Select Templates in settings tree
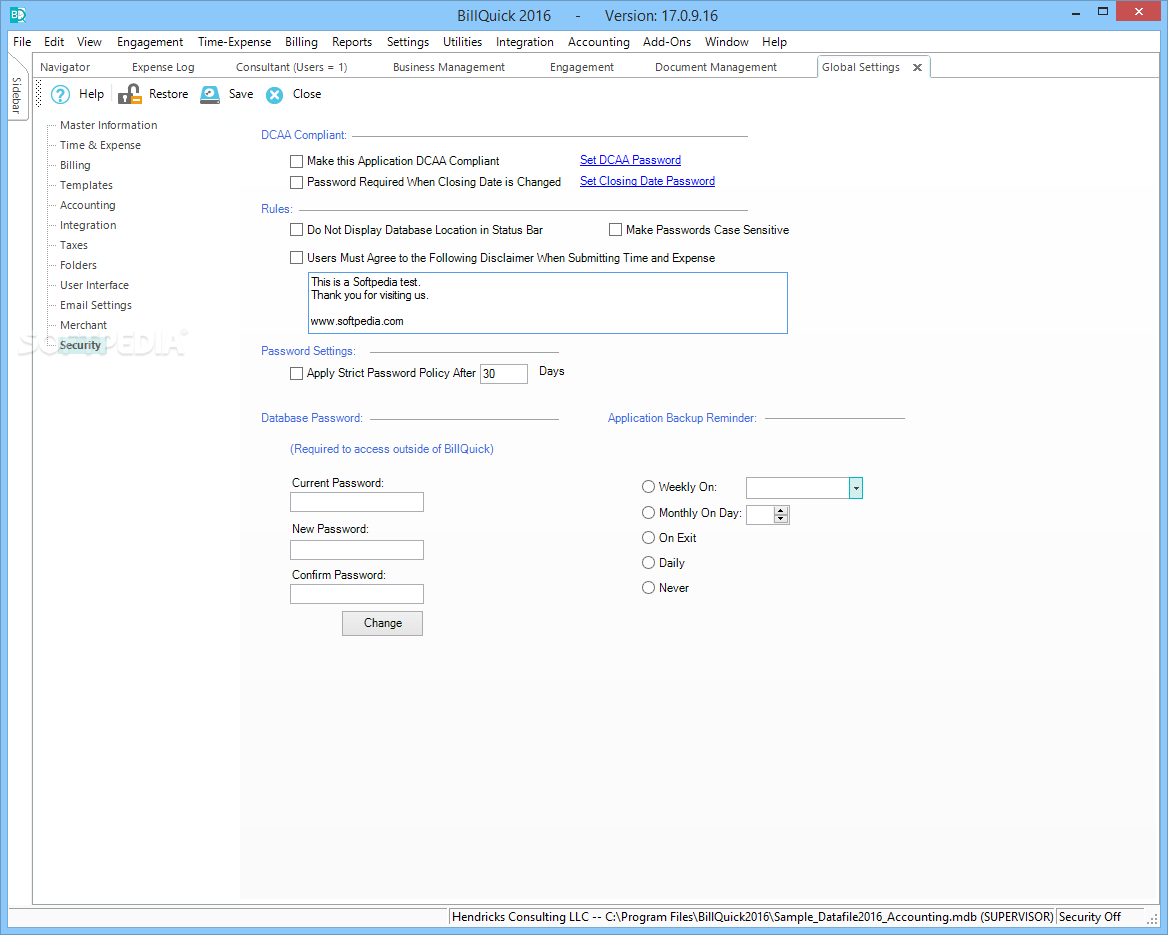Viewport: 1168px width, 935px height. pyautogui.click(x=86, y=186)
